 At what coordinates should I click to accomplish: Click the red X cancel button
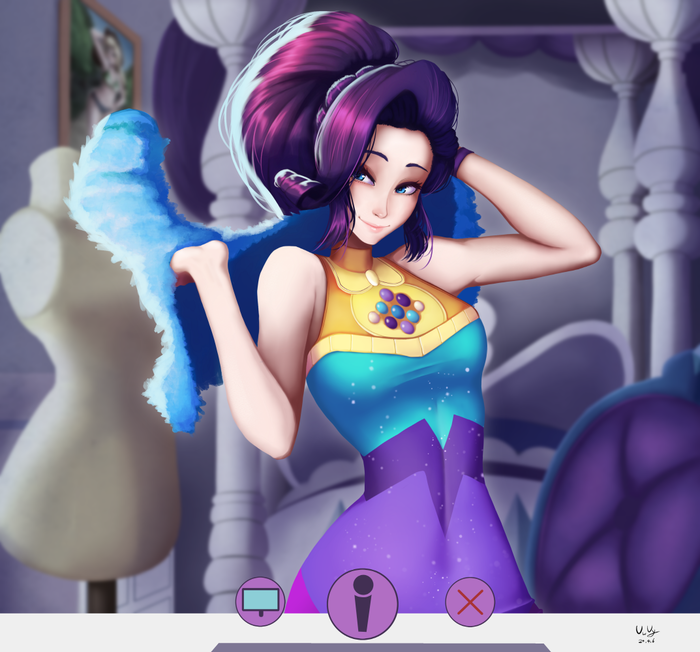click(x=470, y=602)
